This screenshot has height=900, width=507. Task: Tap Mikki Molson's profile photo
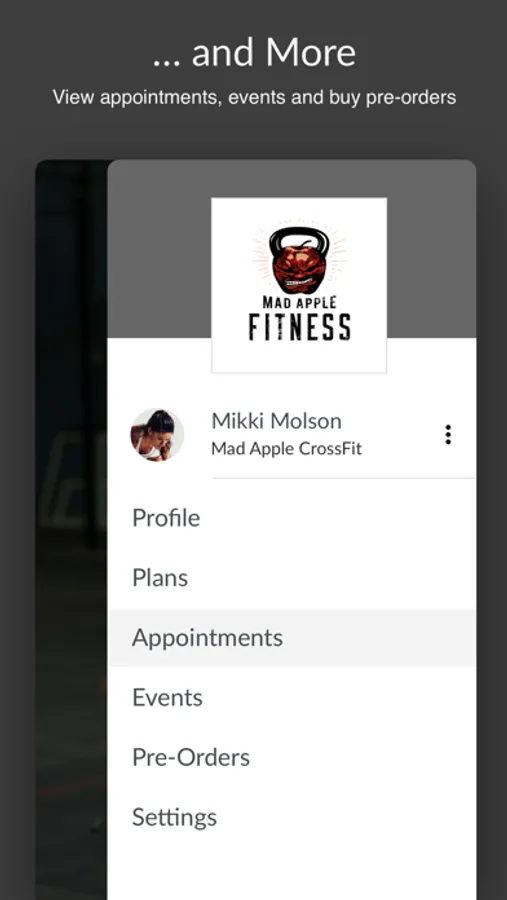tap(157, 435)
